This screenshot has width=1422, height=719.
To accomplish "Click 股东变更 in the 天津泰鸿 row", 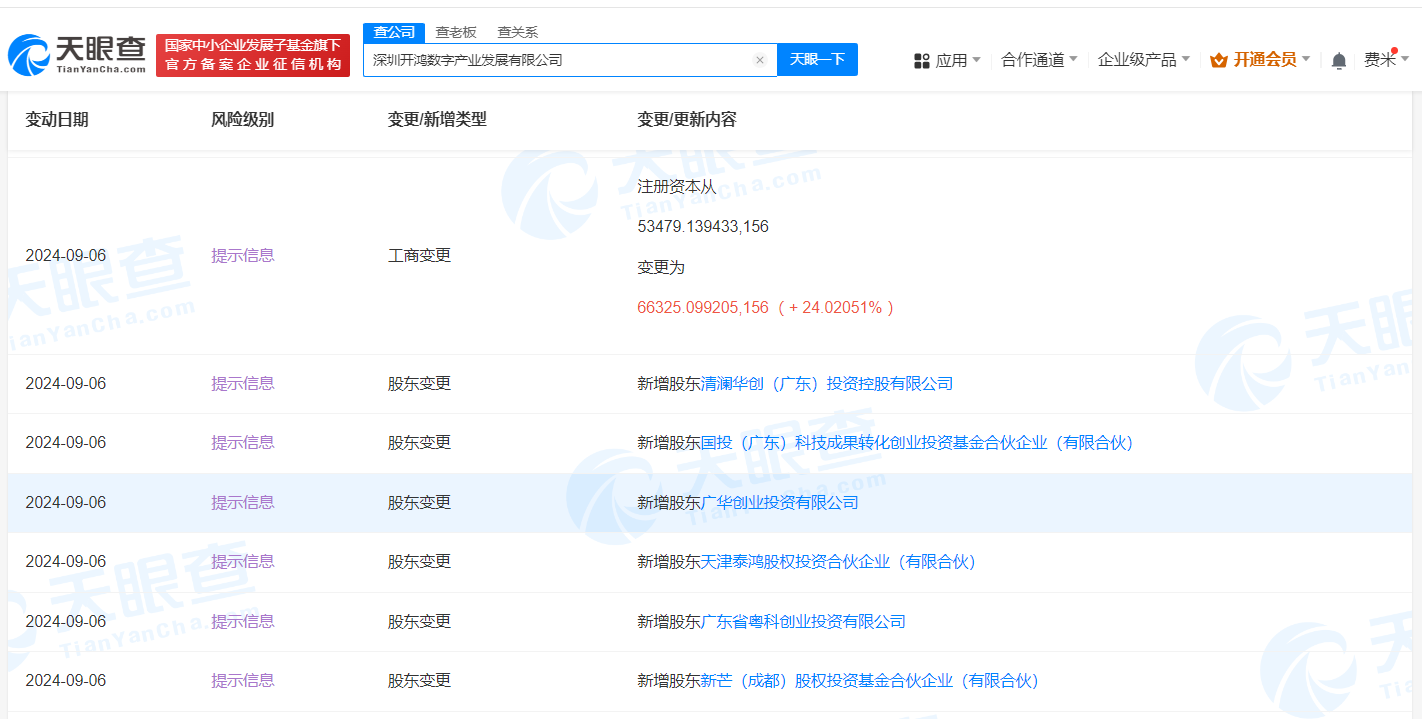I will 419,561.
